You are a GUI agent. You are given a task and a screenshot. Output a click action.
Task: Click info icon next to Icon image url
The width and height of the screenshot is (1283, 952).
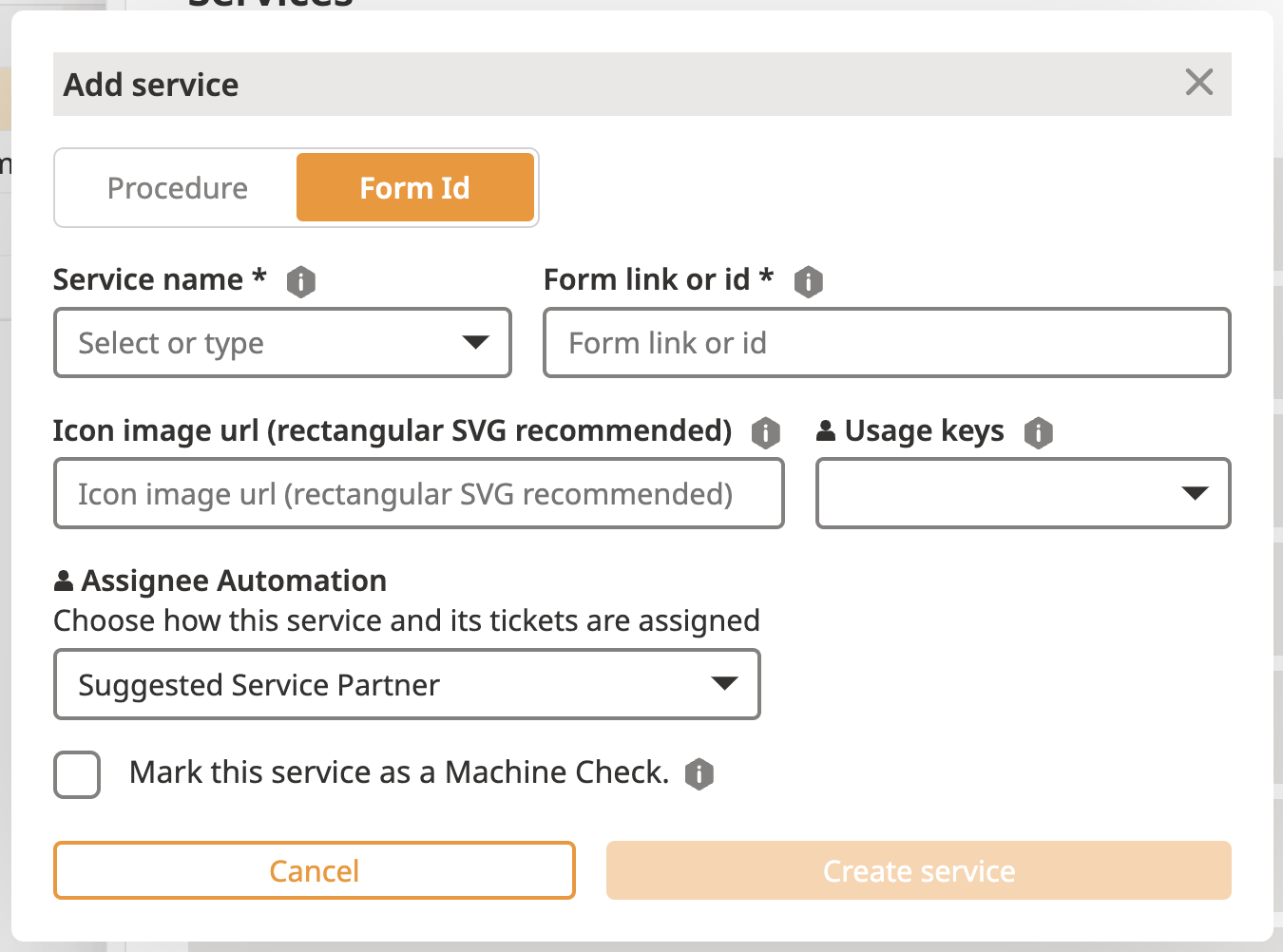pos(765,432)
